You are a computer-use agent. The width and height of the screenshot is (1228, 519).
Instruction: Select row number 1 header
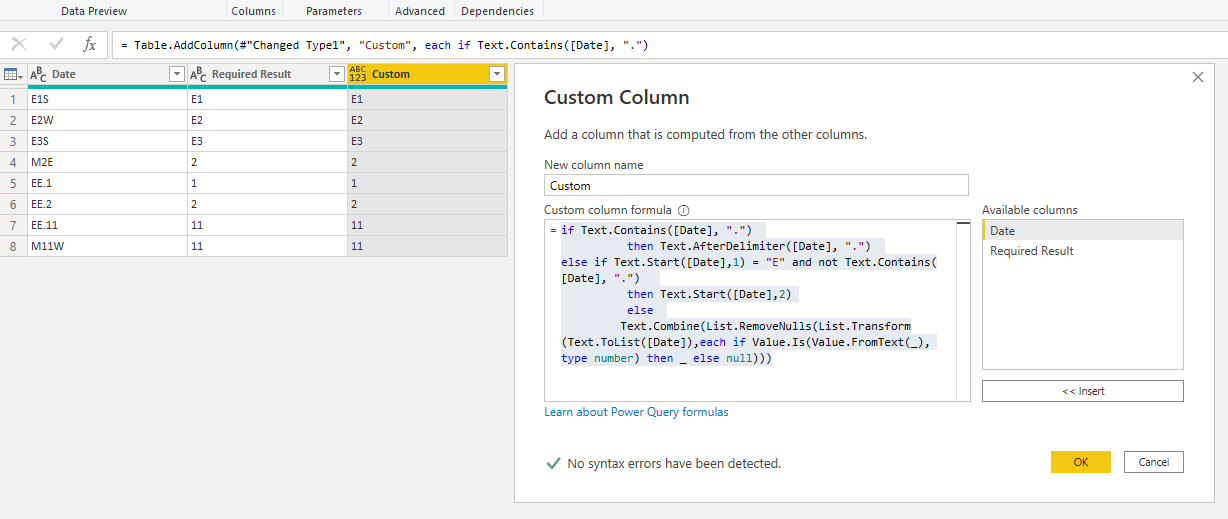coord(14,99)
